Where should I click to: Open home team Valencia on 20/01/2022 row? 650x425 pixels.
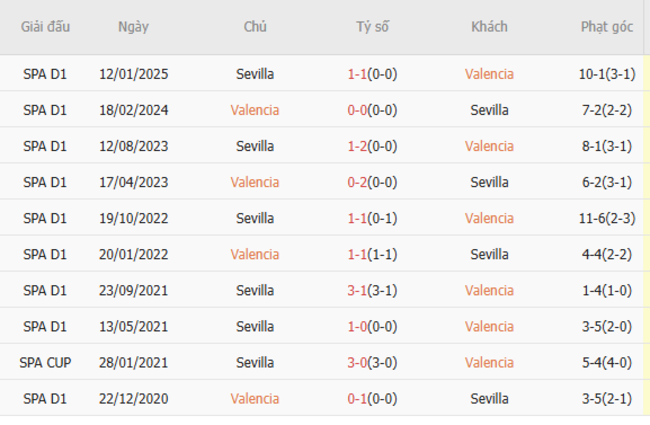pos(255,254)
